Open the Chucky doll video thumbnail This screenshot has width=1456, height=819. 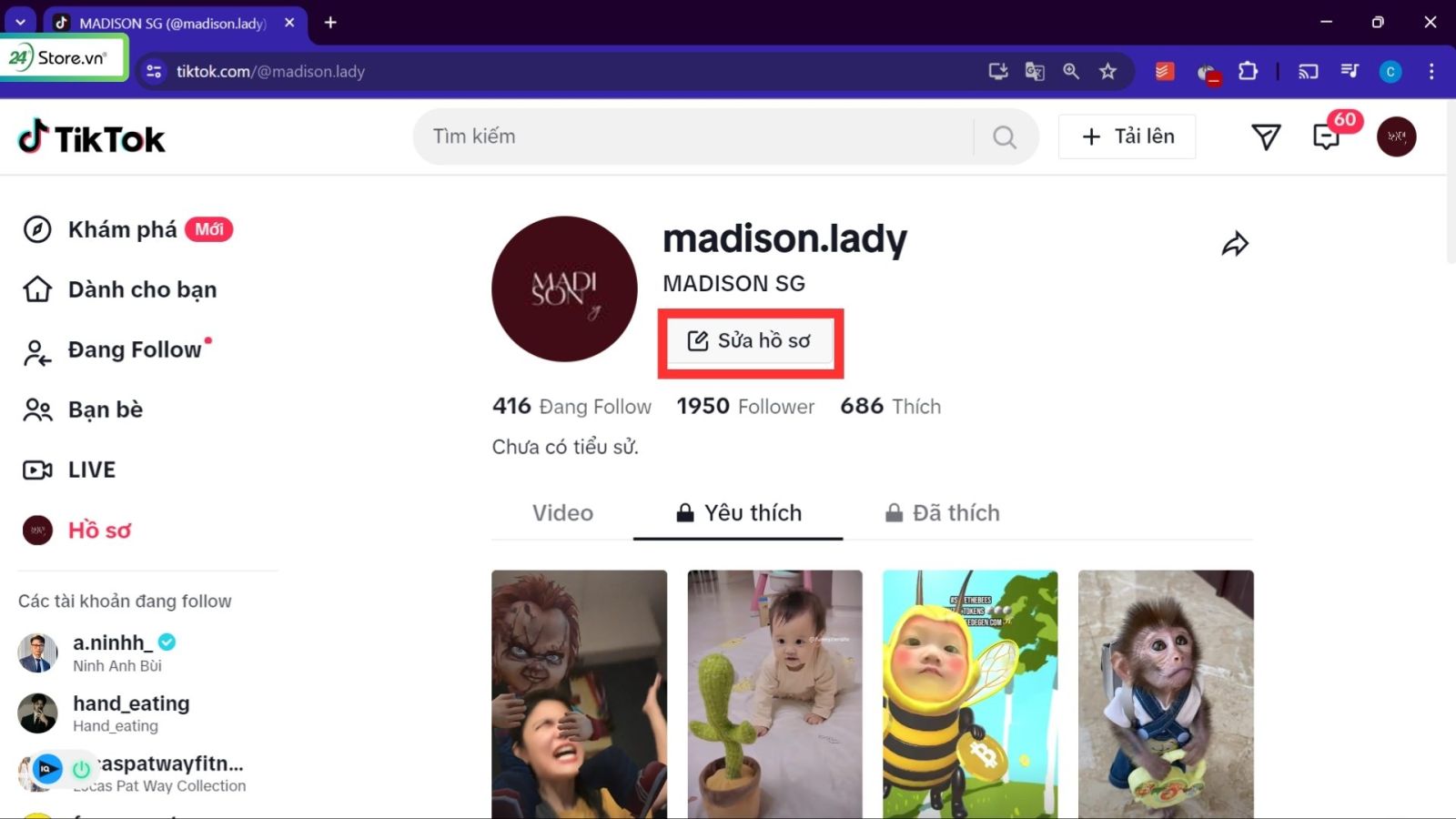click(579, 694)
